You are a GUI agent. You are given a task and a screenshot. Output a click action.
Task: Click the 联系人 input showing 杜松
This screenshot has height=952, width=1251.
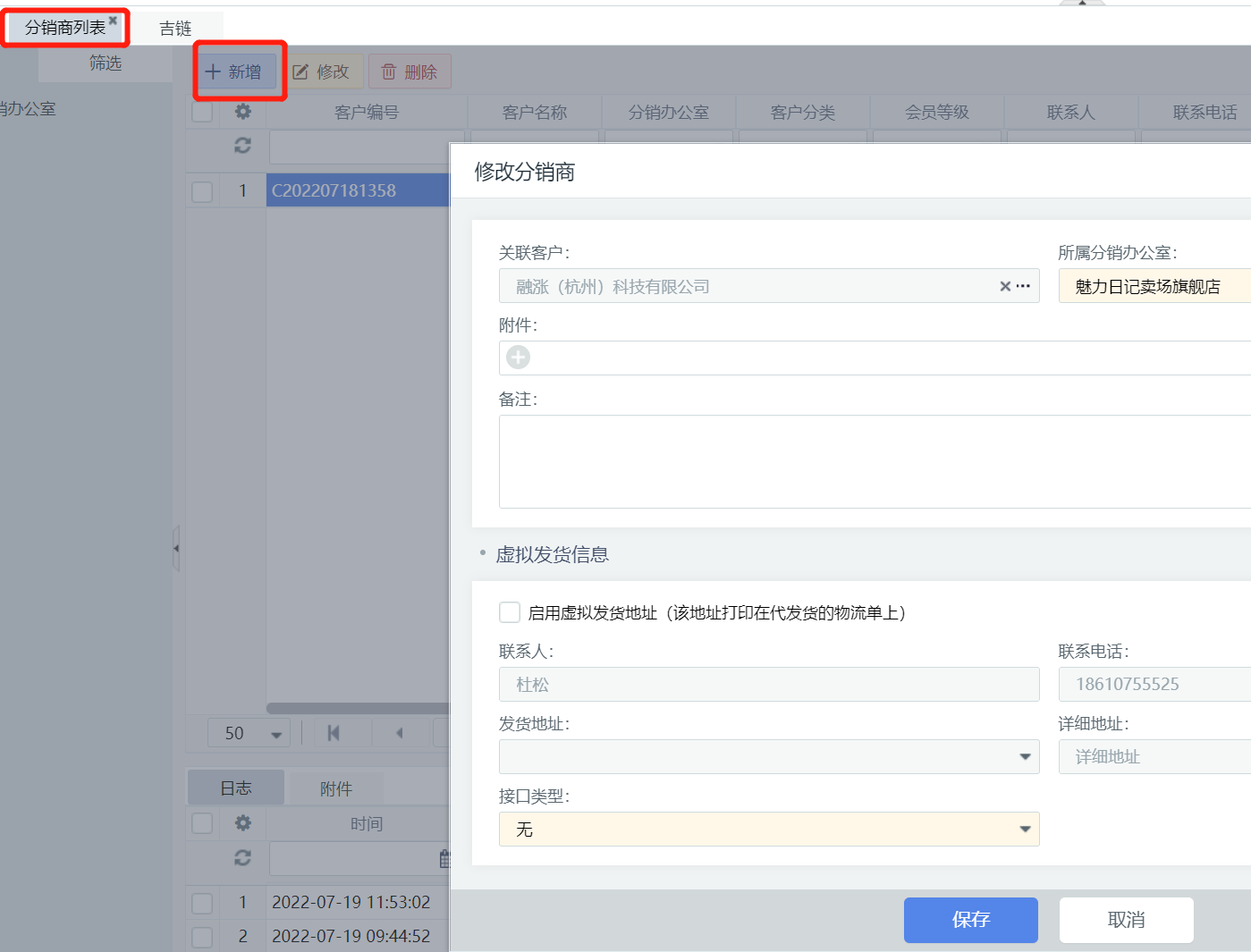[769, 685]
